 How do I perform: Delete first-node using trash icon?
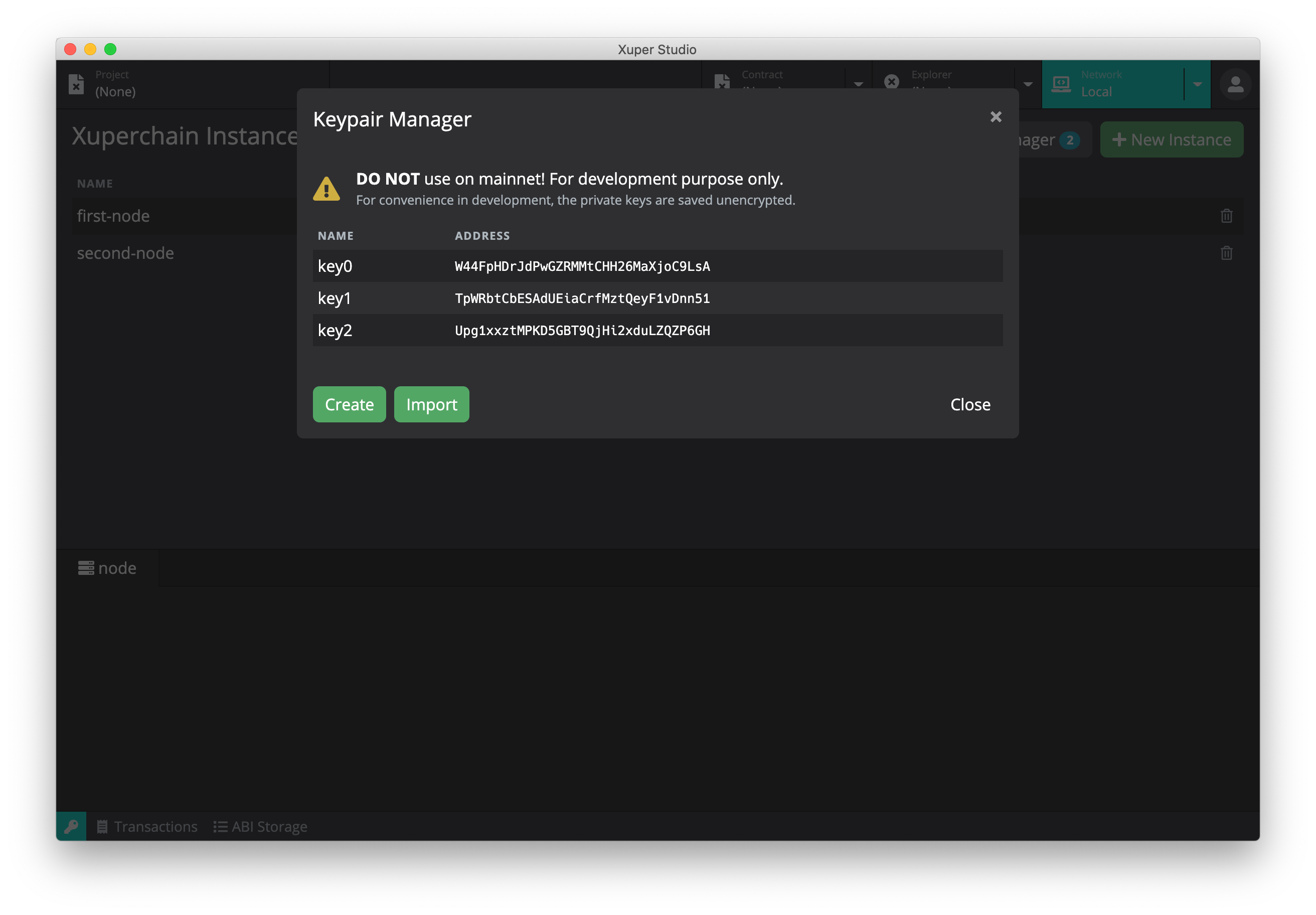(x=1226, y=216)
